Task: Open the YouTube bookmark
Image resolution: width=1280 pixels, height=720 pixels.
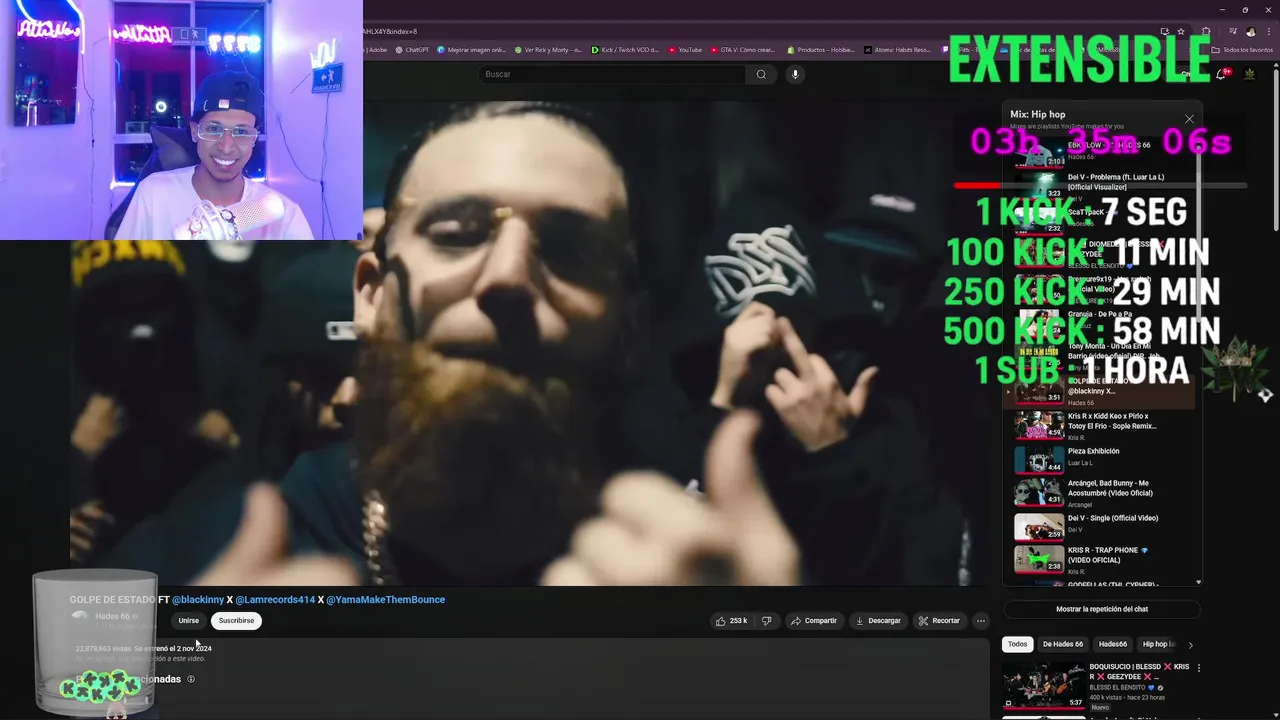Action: pyautogui.click(x=685, y=49)
